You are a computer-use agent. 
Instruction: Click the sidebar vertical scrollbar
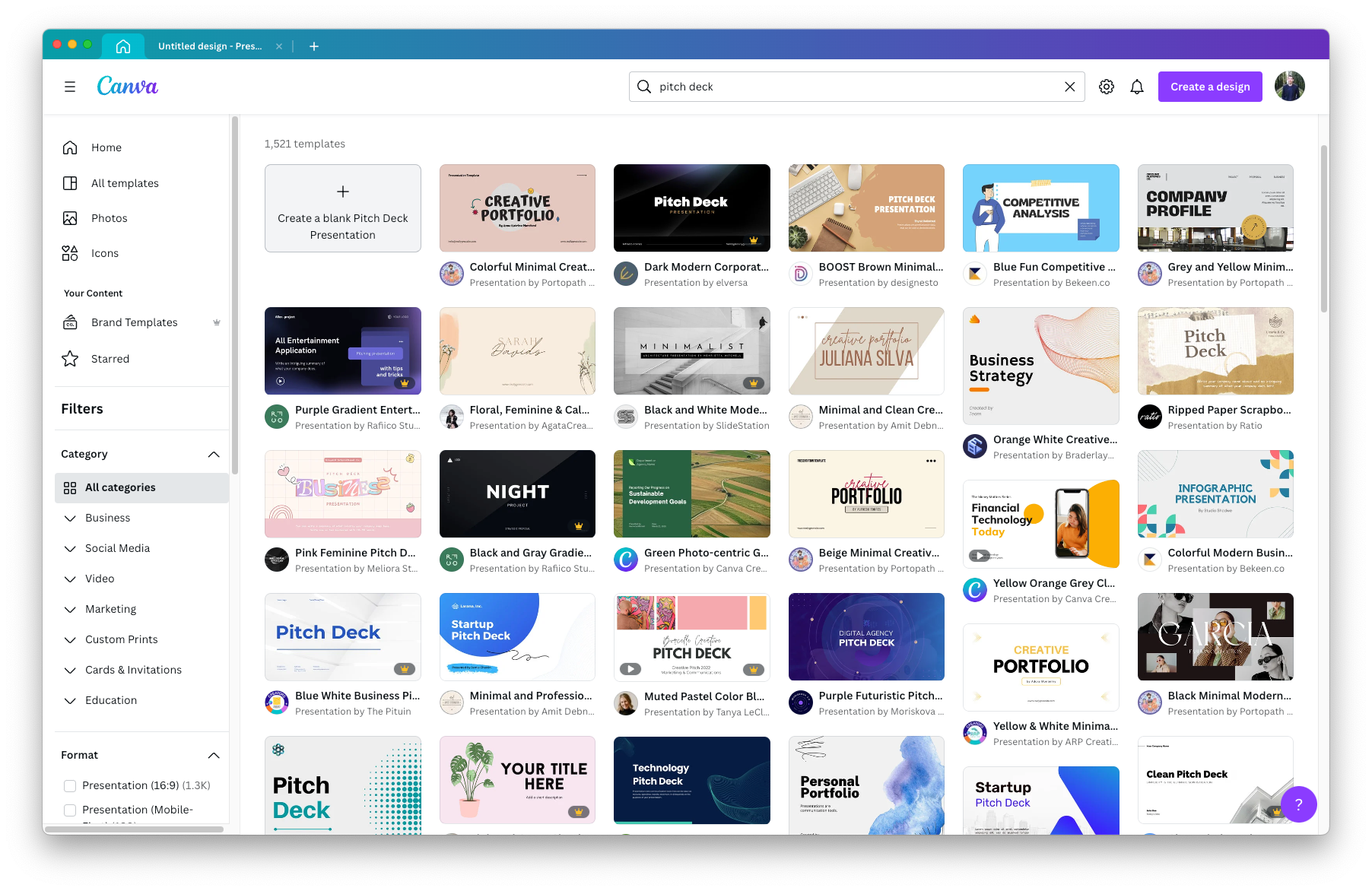pyautogui.click(x=235, y=295)
